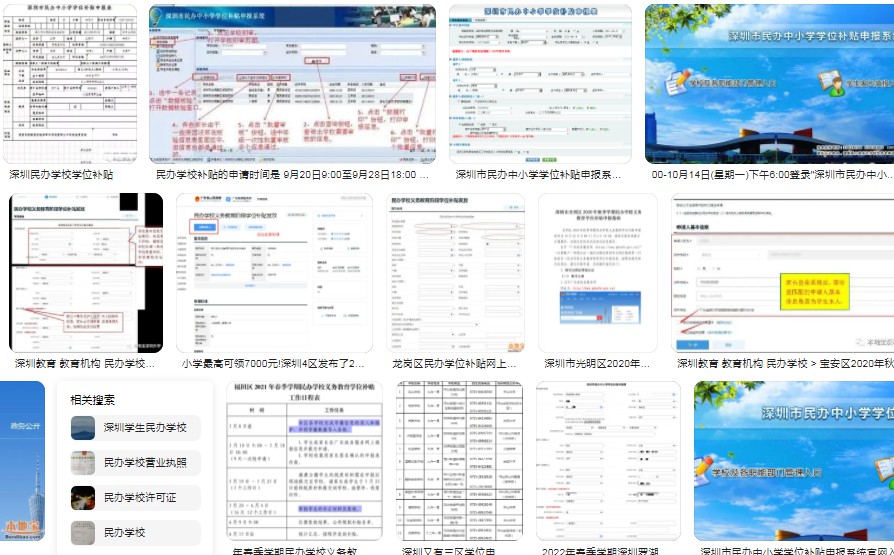Open the 深圳市光明区2020年 document image

tap(598, 273)
